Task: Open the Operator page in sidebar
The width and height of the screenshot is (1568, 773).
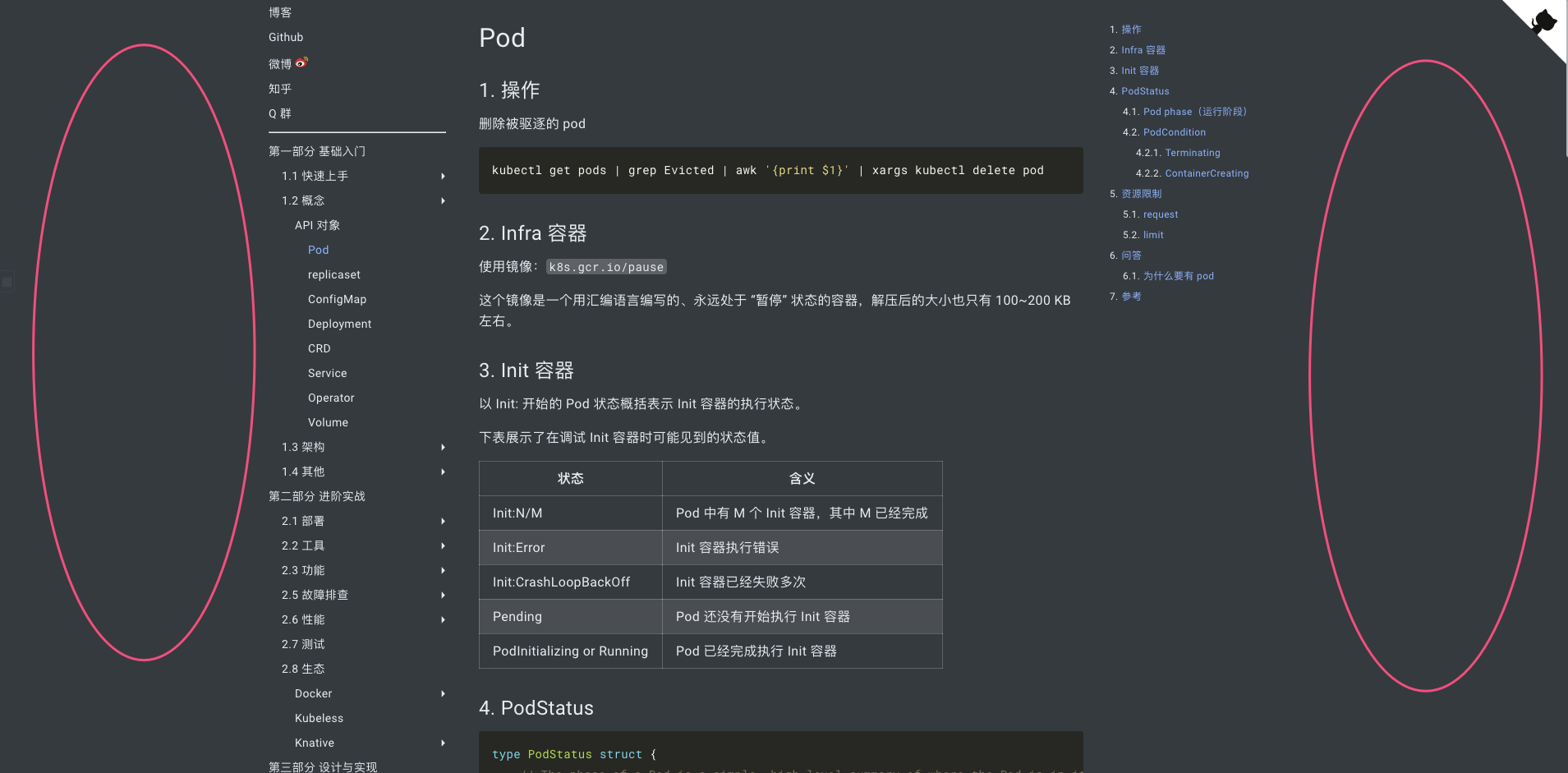Action: (x=331, y=398)
